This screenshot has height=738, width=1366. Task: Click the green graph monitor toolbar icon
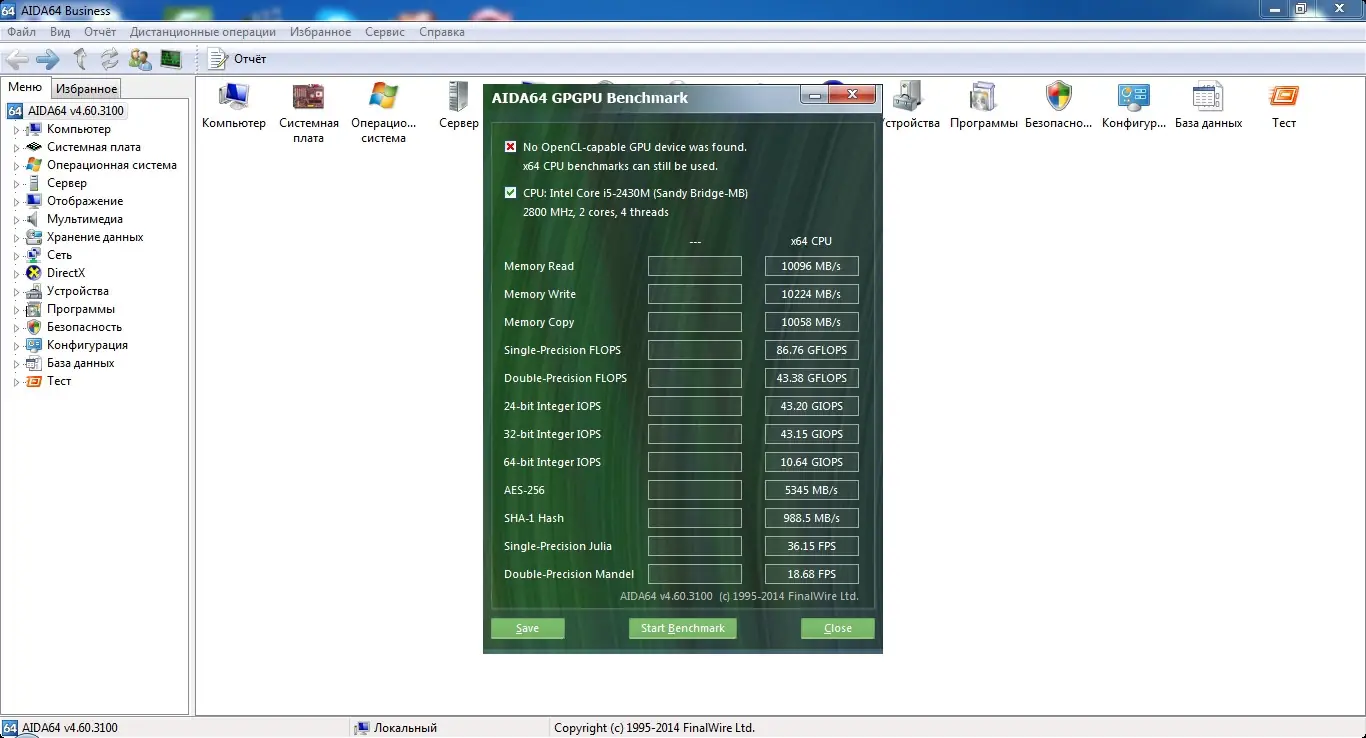(x=171, y=59)
